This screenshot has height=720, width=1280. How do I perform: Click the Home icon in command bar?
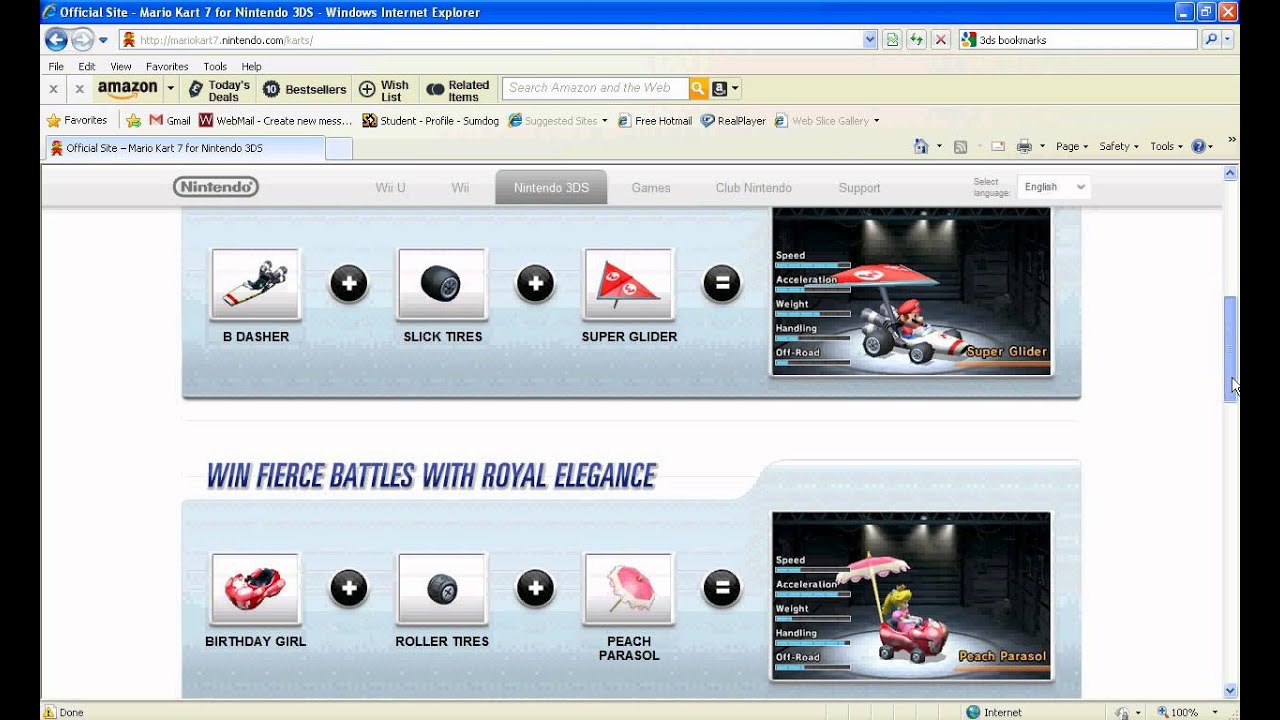coord(921,146)
